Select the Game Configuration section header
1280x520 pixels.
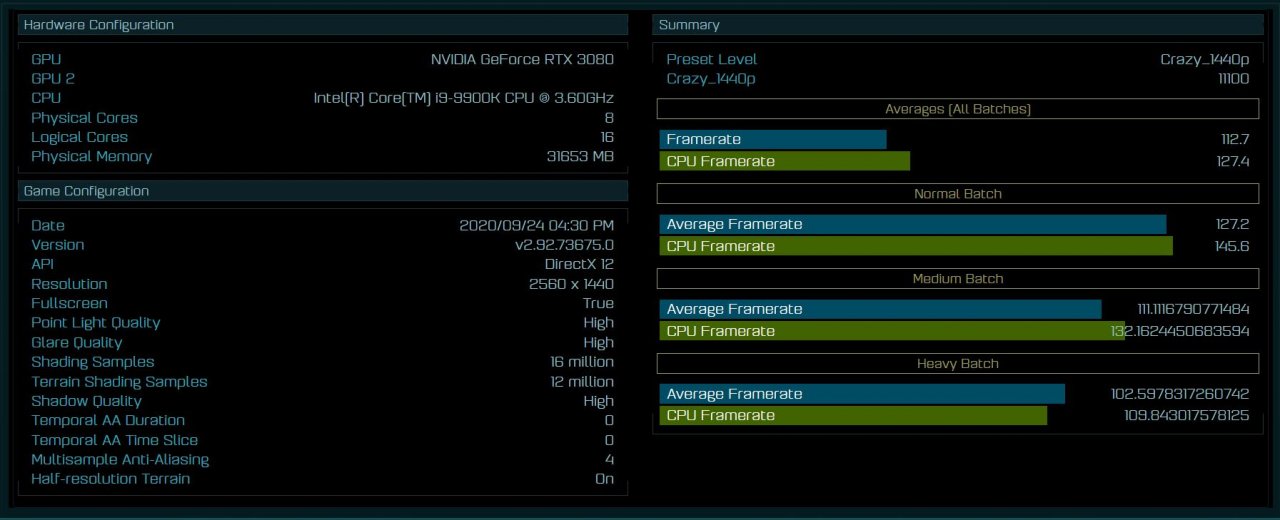tap(323, 191)
